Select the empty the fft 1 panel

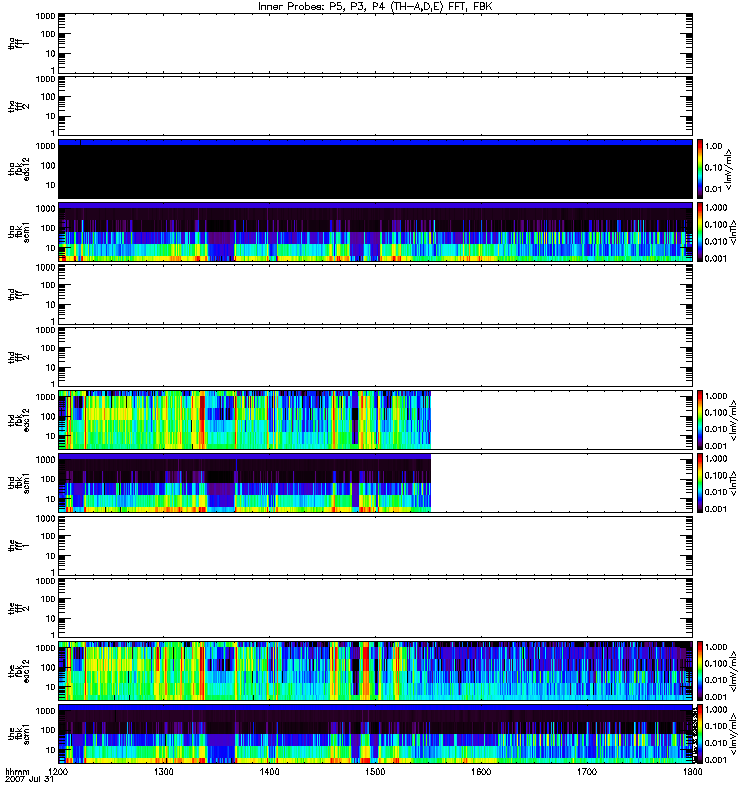tap(376, 545)
